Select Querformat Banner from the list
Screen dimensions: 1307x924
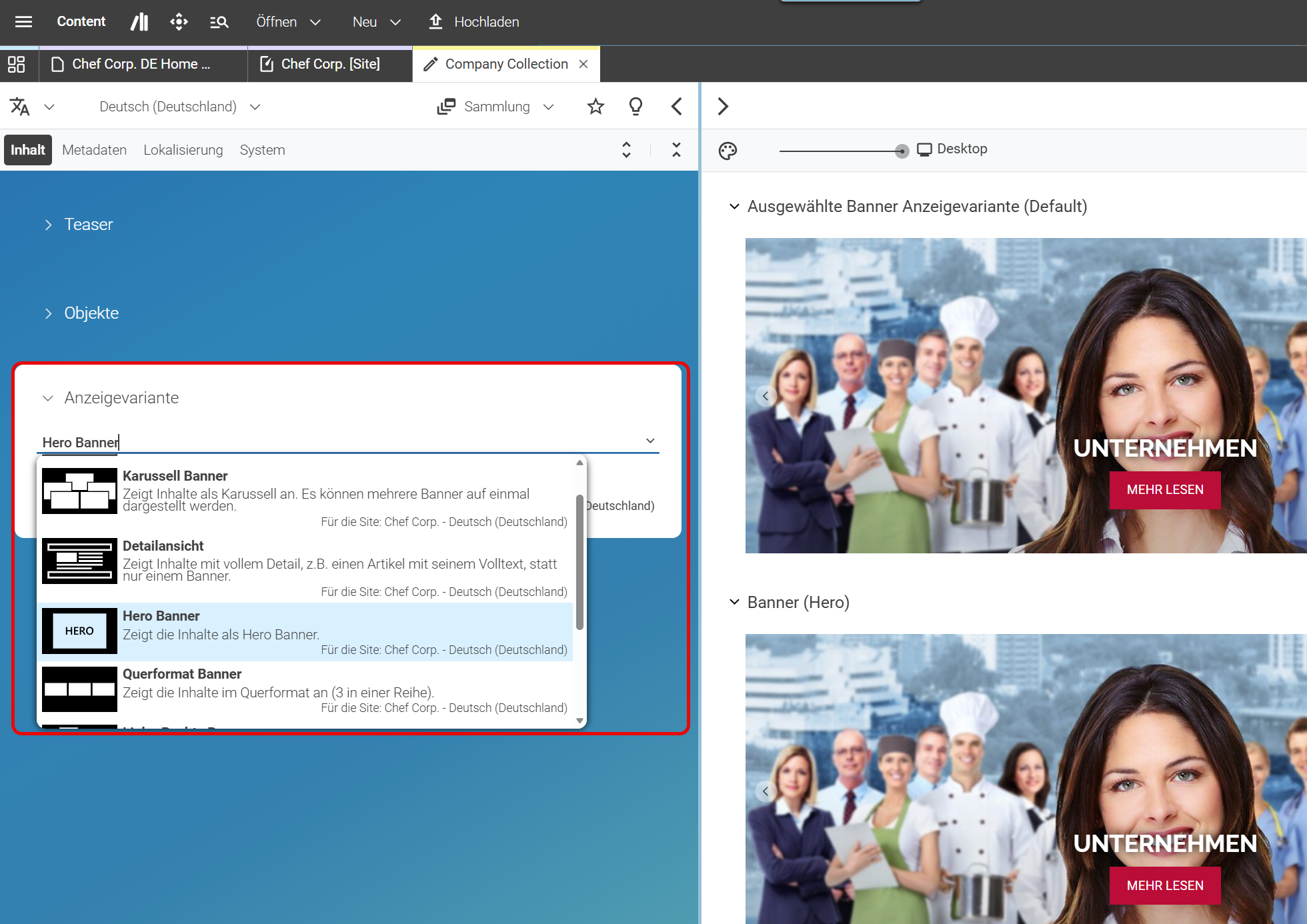point(306,690)
